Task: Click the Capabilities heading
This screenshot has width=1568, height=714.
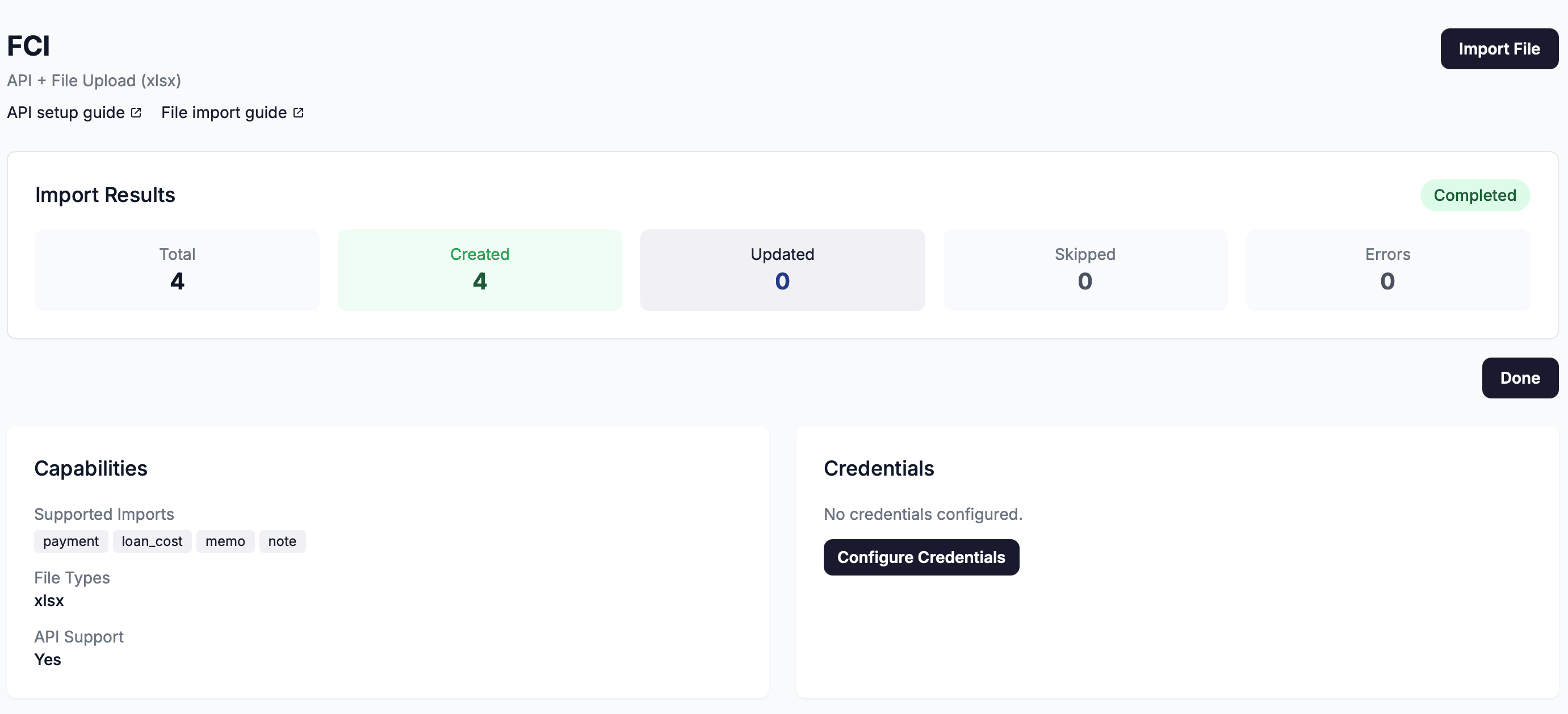Action: coord(91,468)
